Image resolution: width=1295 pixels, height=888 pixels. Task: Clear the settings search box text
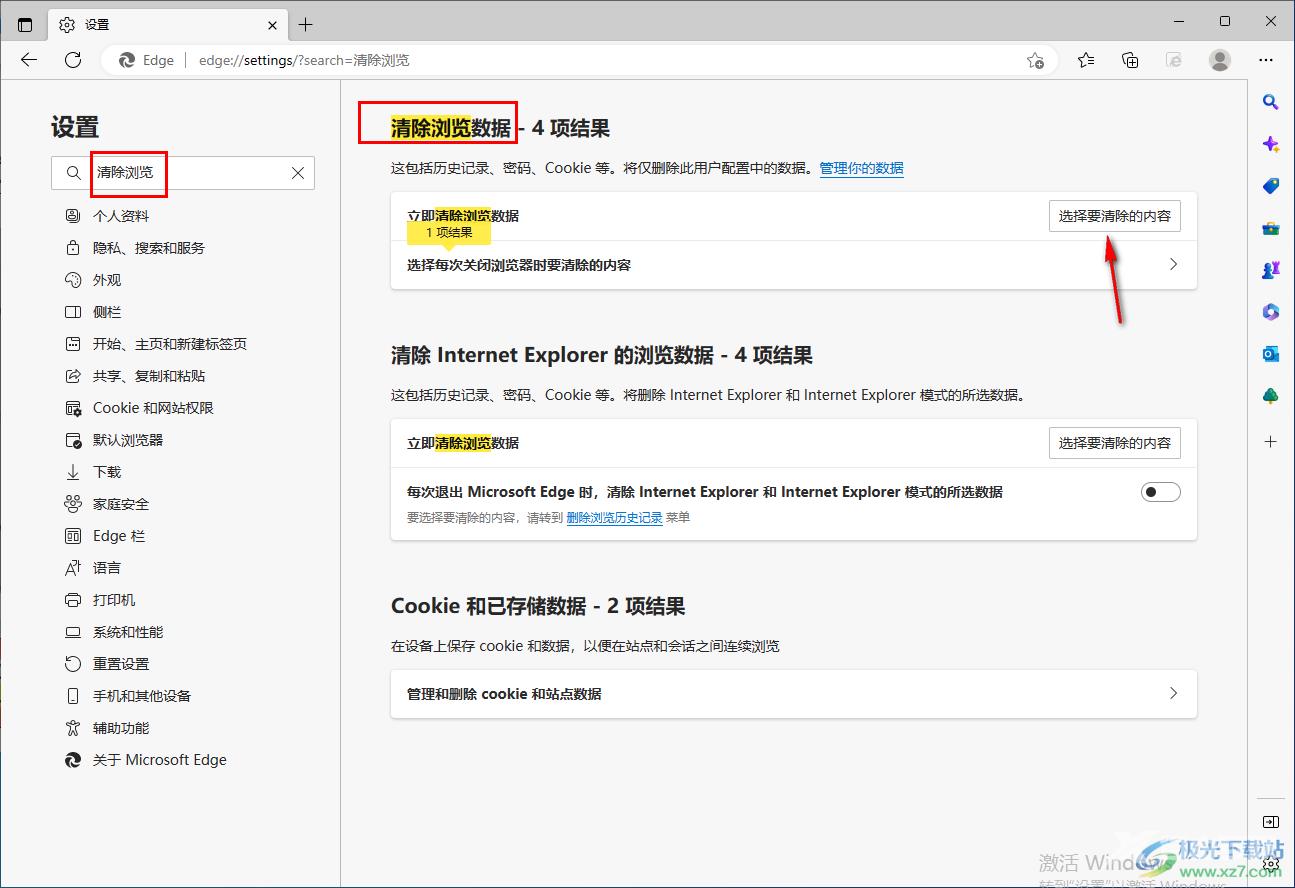(x=298, y=173)
